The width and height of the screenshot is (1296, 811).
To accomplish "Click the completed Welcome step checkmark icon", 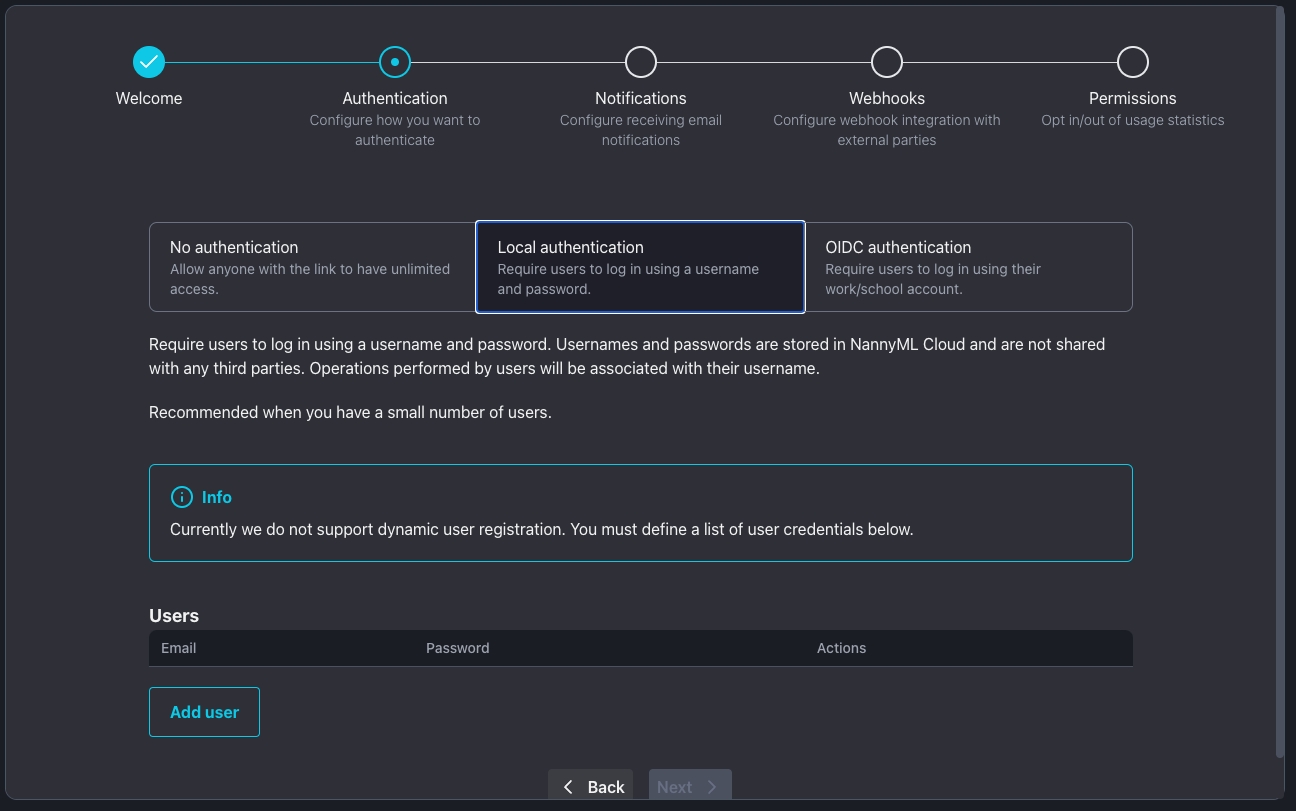I will tap(149, 62).
